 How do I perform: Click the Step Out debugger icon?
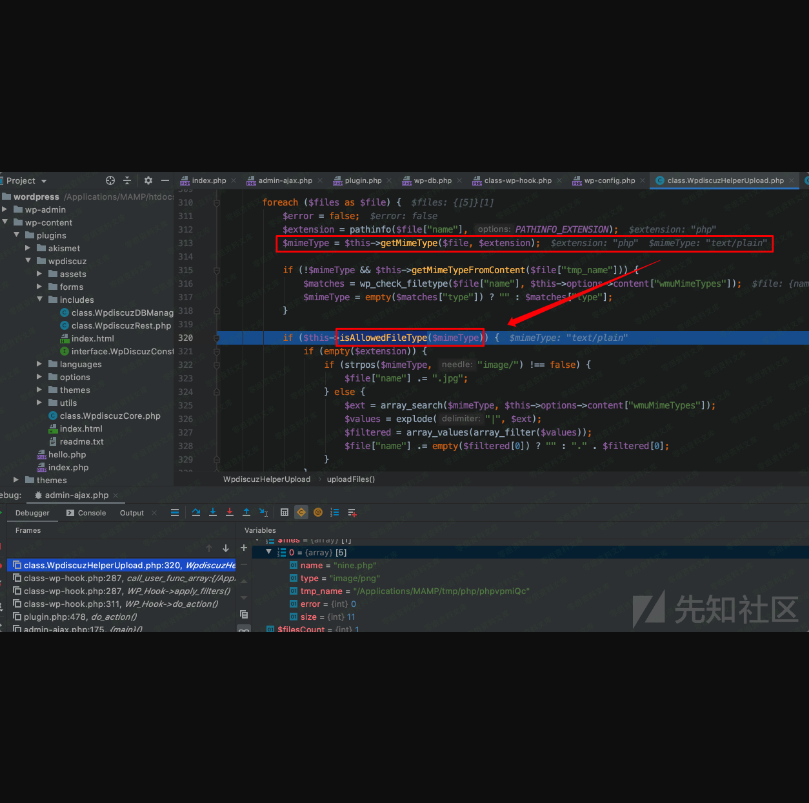click(246, 513)
